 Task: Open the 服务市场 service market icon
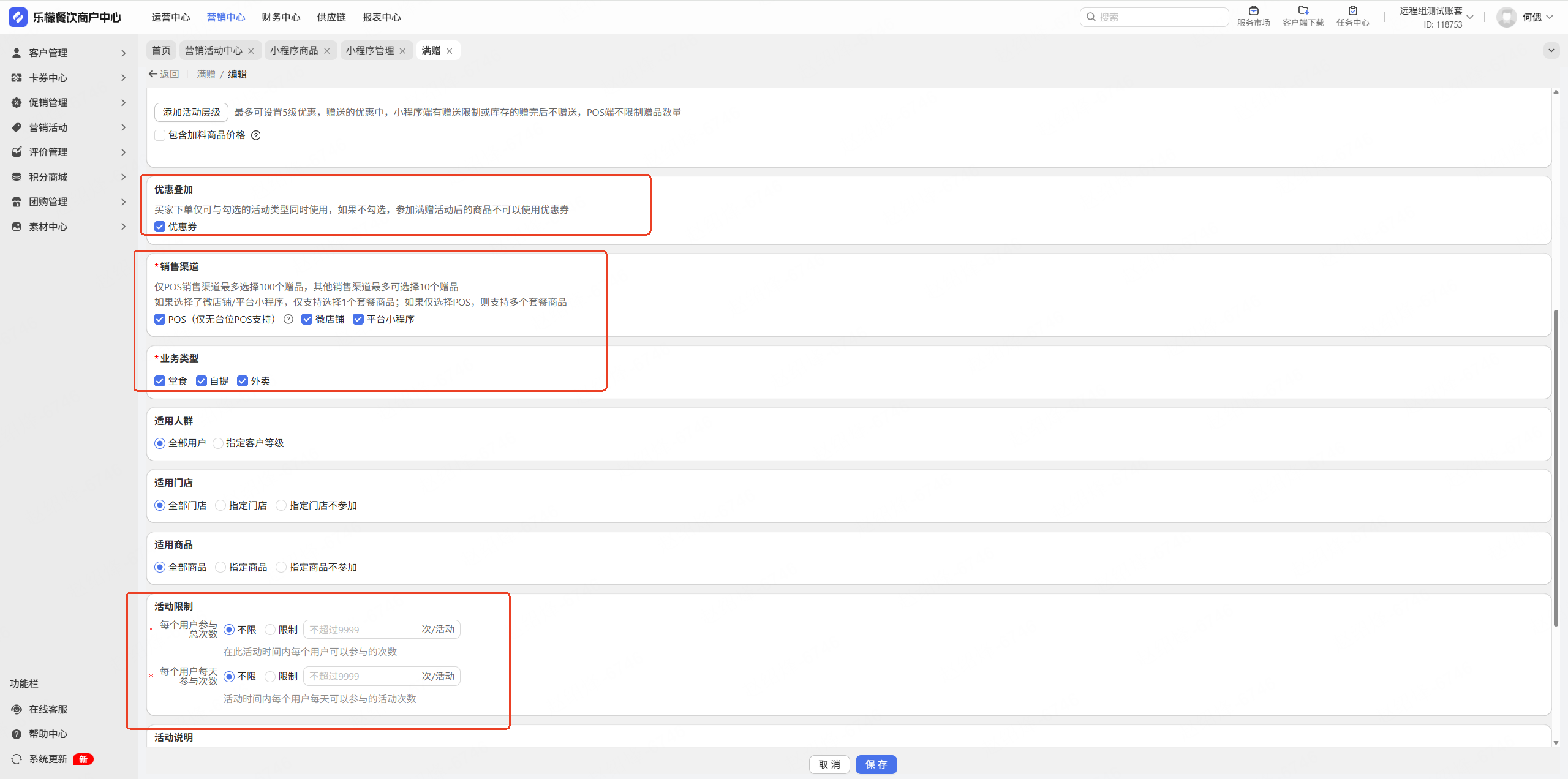(1253, 11)
